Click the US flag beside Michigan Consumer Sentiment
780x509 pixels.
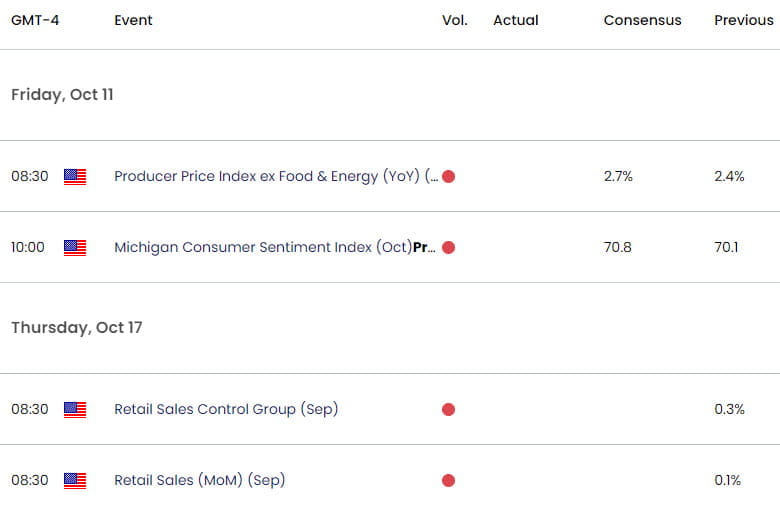pos(75,248)
